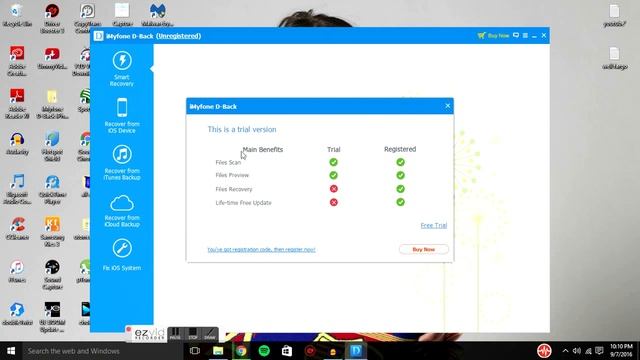Open the register with registration code link
Viewport: 640px width, 360px height.
[x=261, y=249]
